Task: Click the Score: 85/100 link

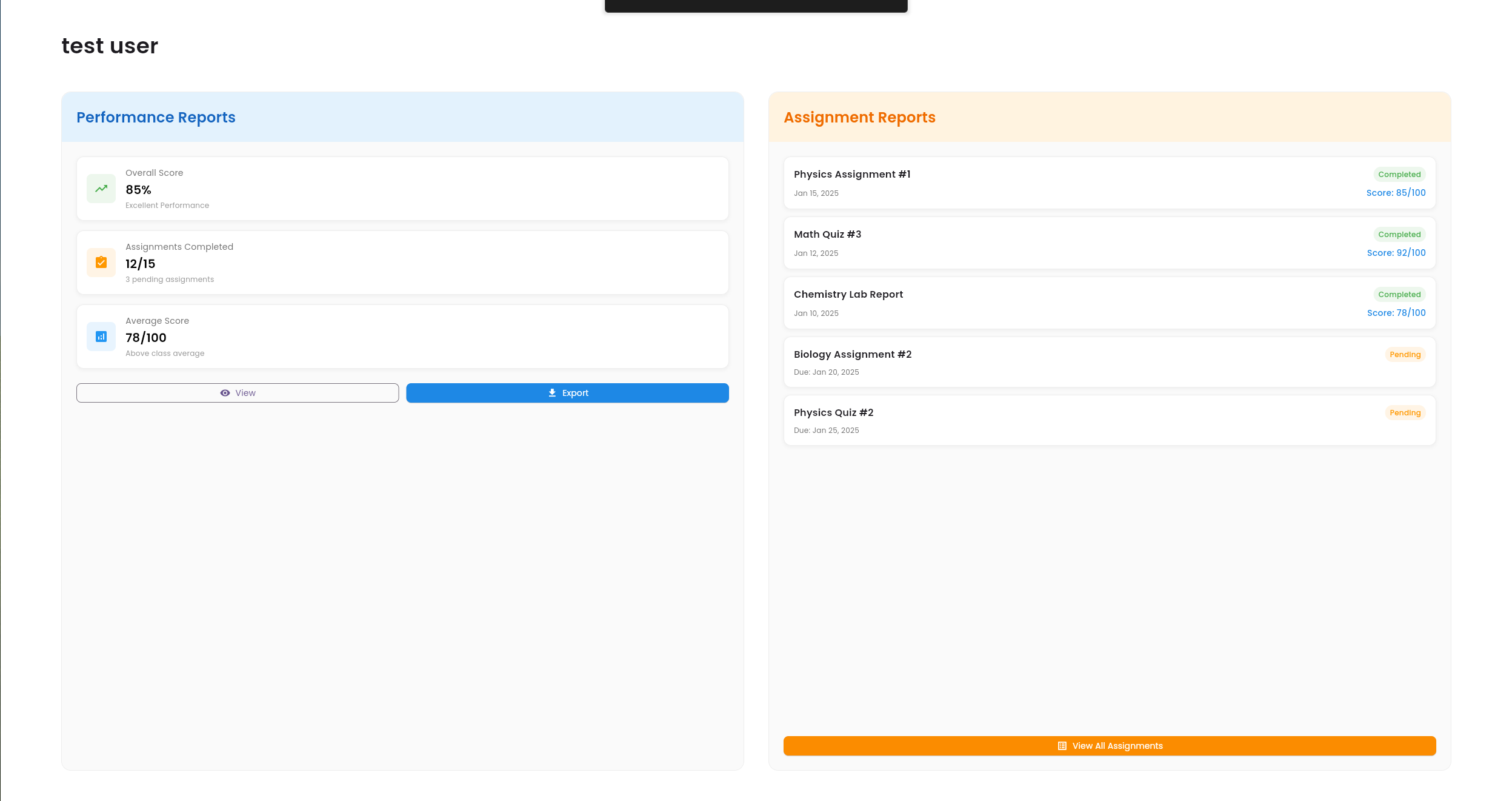Action: [1396, 193]
